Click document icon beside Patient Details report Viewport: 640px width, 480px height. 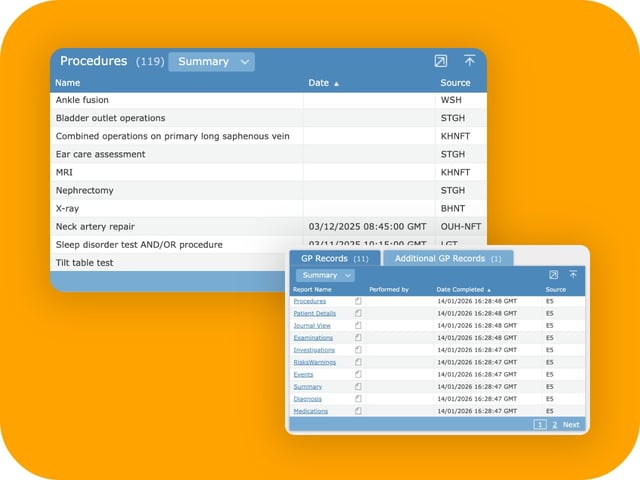pos(358,313)
